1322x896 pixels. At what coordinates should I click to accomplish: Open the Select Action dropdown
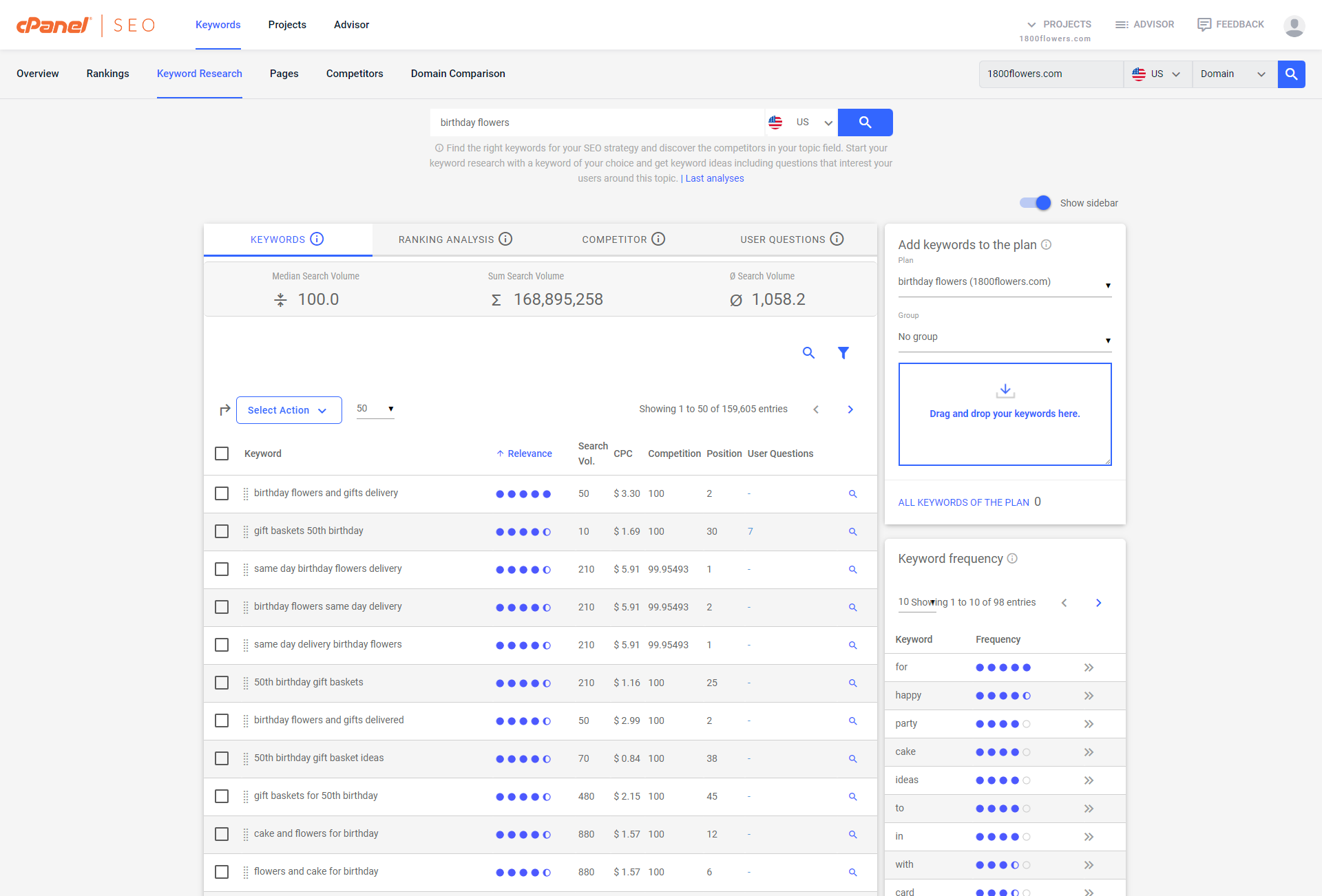click(288, 410)
